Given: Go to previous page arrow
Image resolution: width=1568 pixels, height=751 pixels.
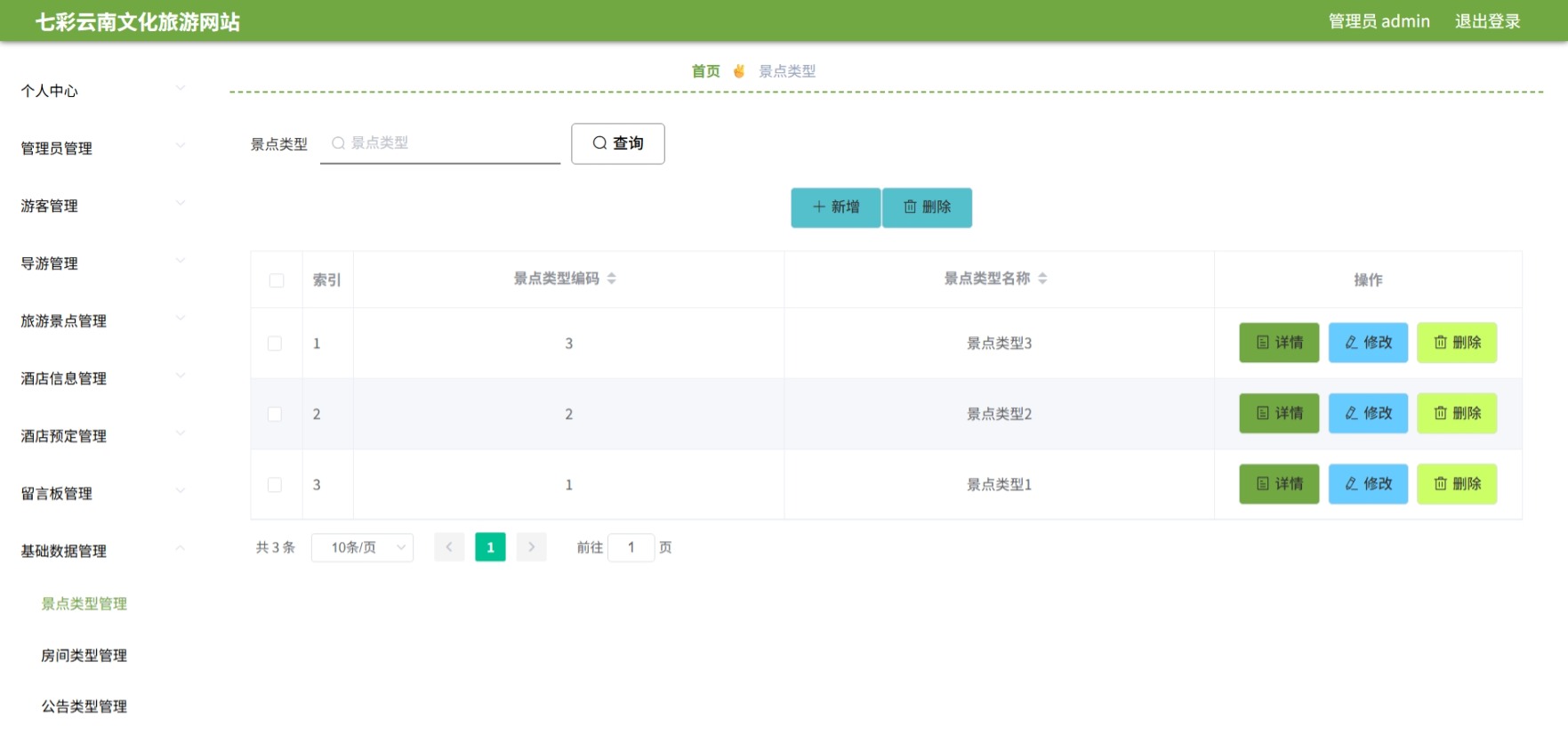Looking at the screenshot, I should [x=449, y=547].
